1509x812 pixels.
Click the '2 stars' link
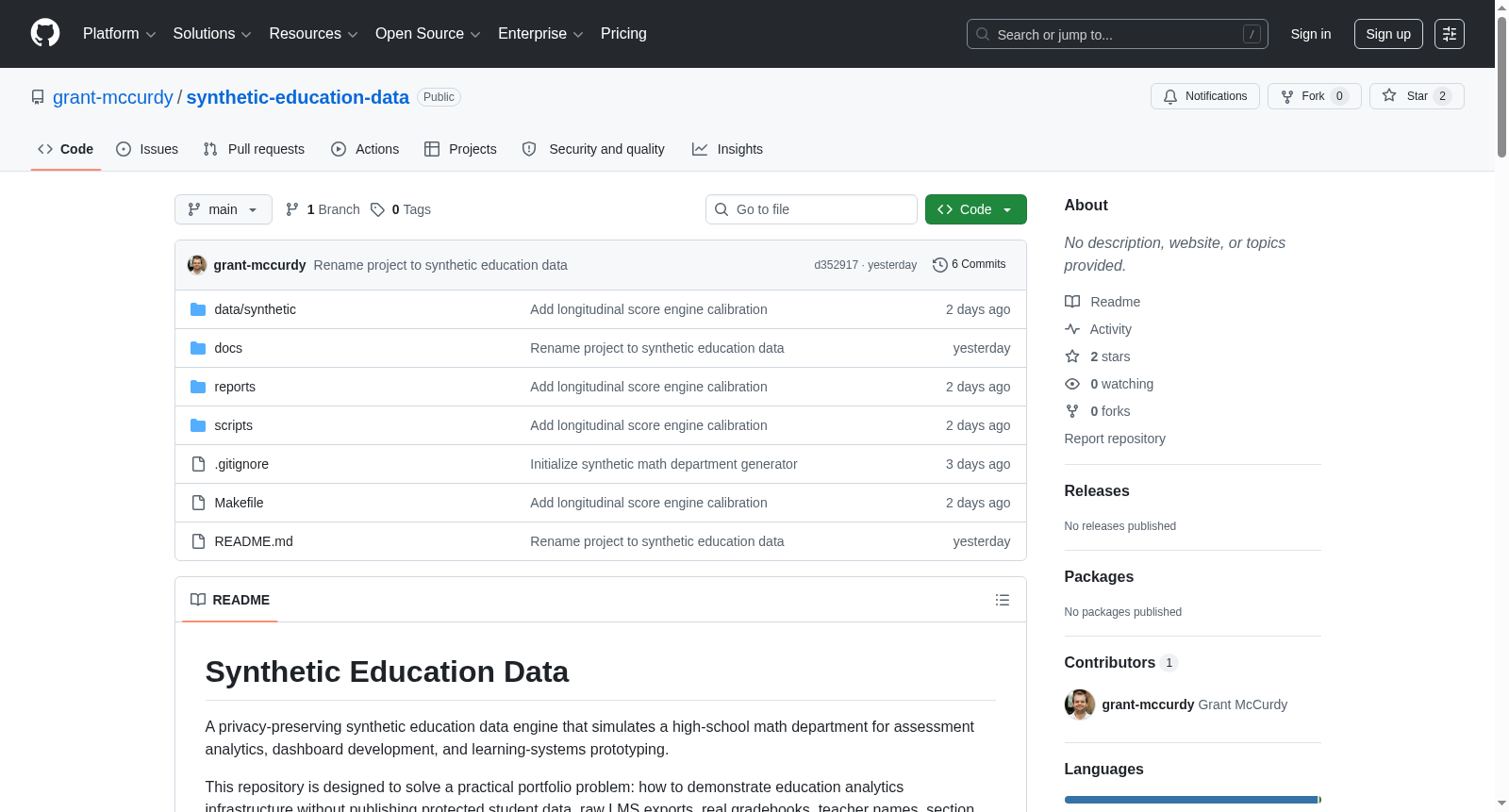click(x=1110, y=356)
